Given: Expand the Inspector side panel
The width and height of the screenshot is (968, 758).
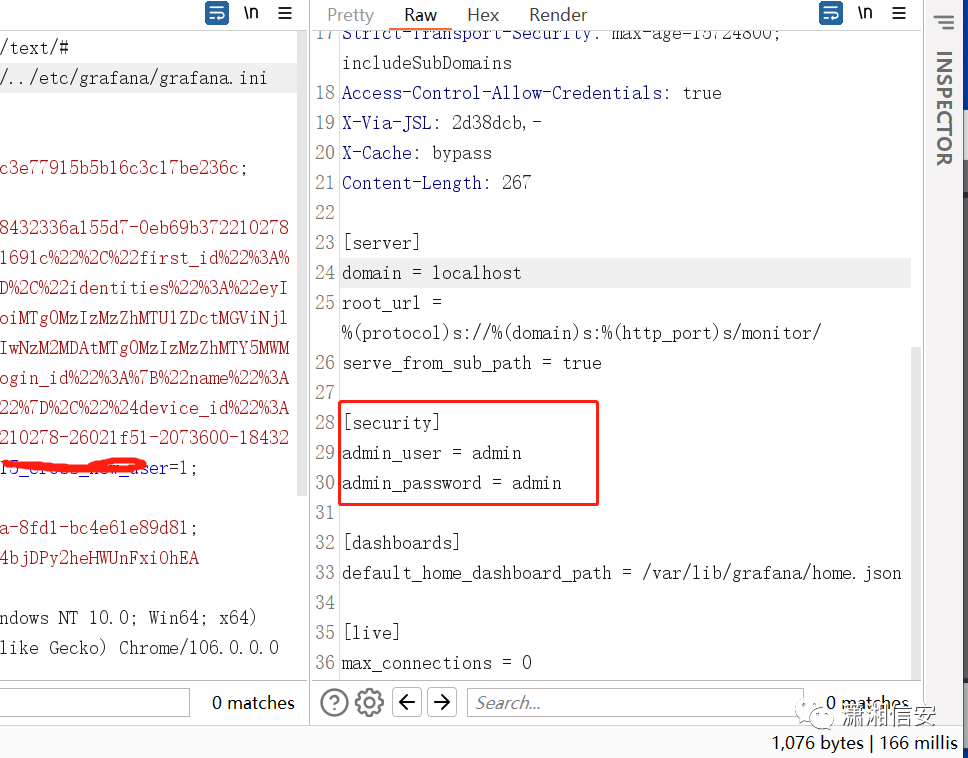Looking at the screenshot, I should [x=944, y=108].
